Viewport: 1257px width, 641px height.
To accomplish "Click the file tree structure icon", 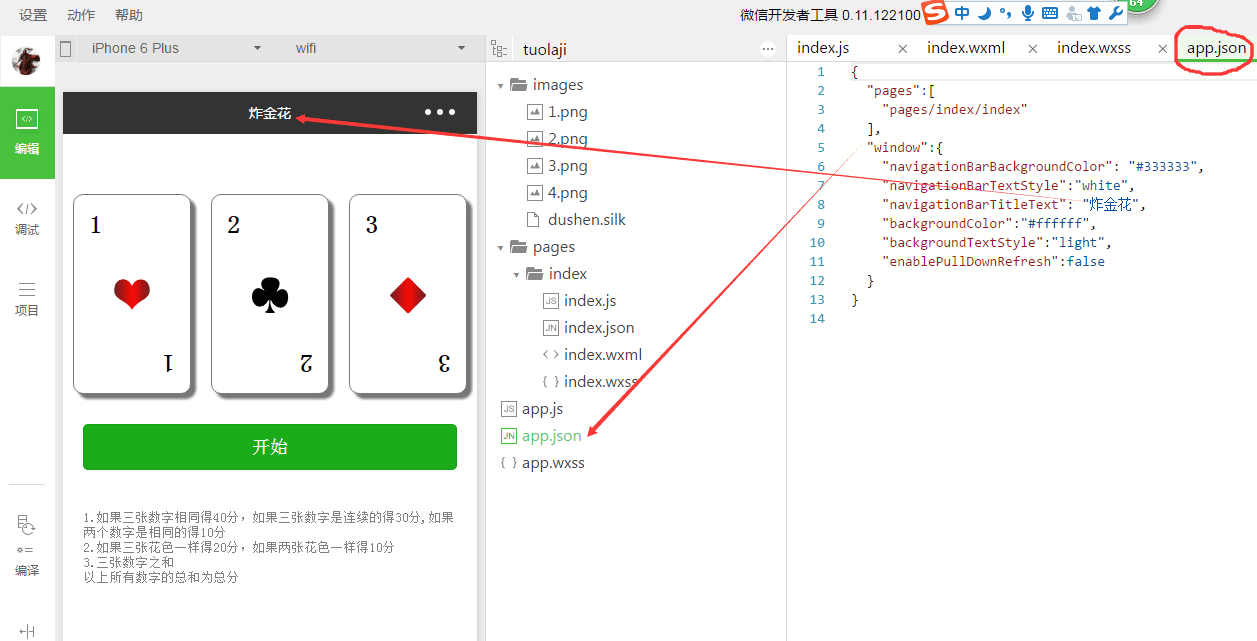I will (498, 49).
